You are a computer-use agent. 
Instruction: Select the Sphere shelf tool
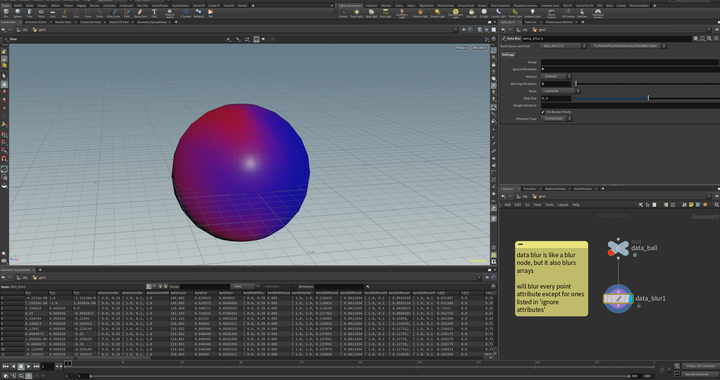[x=17, y=13]
